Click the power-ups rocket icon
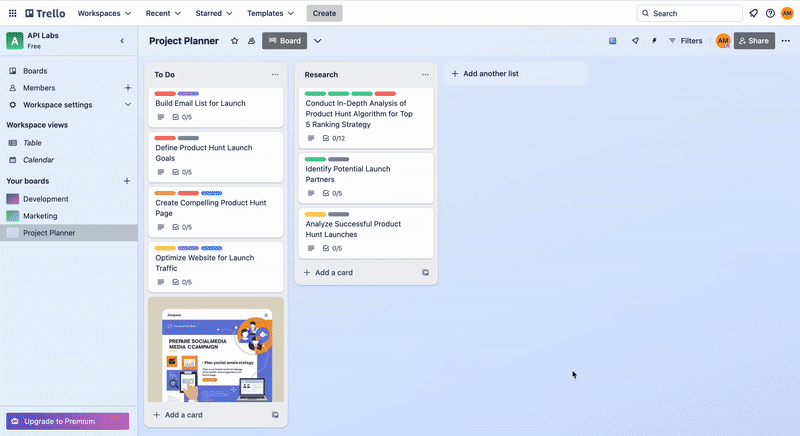 [634, 41]
